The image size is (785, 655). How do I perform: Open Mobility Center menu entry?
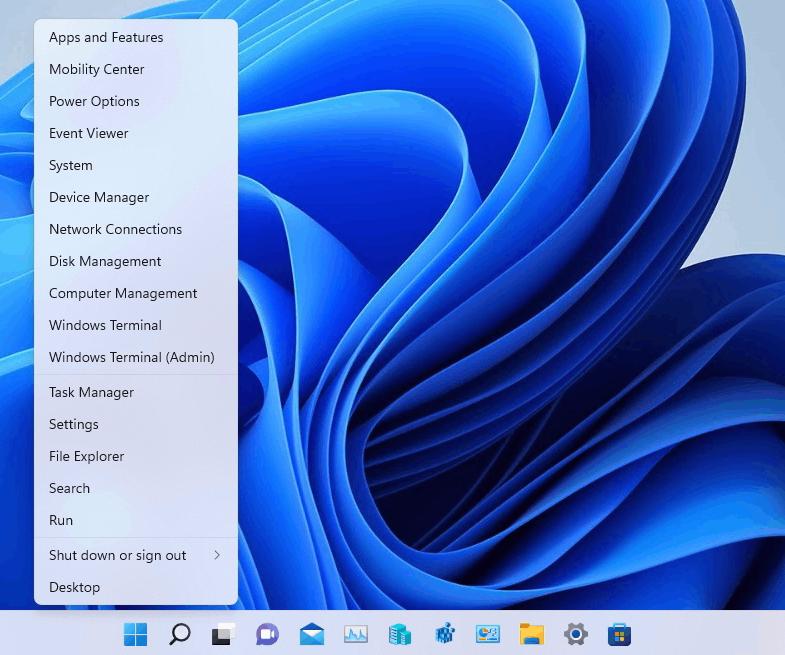[136, 70]
